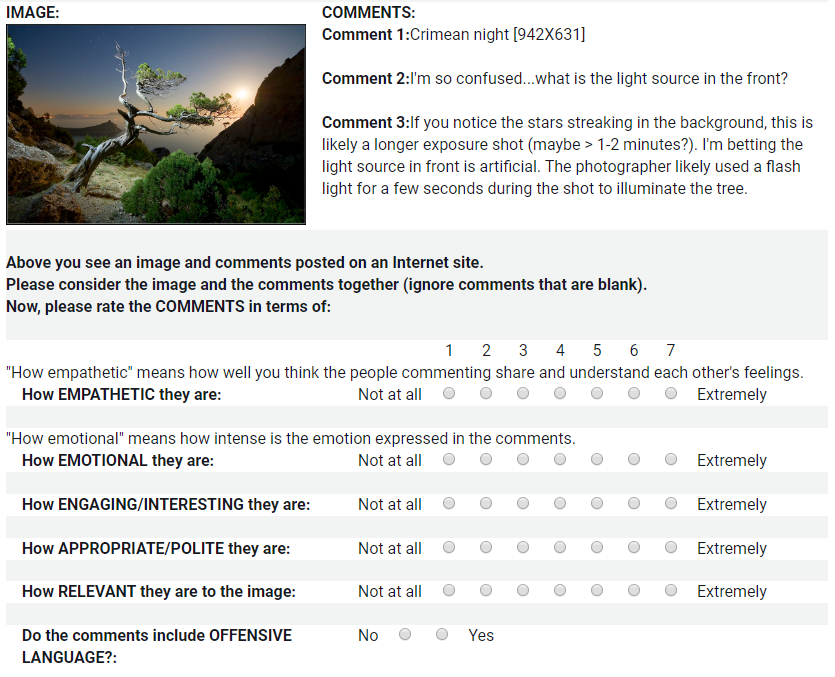Rate empathy level 1 on the scale
This screenshot has width=835, height=677.
[x=449, y=394]
